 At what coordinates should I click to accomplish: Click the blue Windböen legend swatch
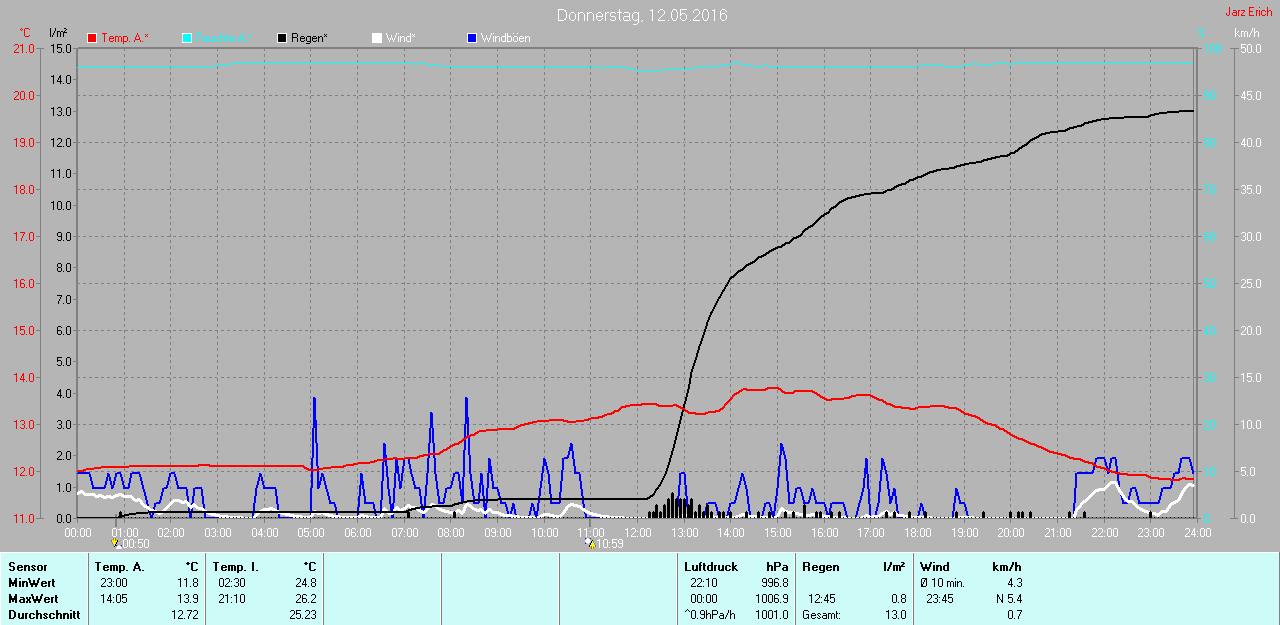(472, 38)
